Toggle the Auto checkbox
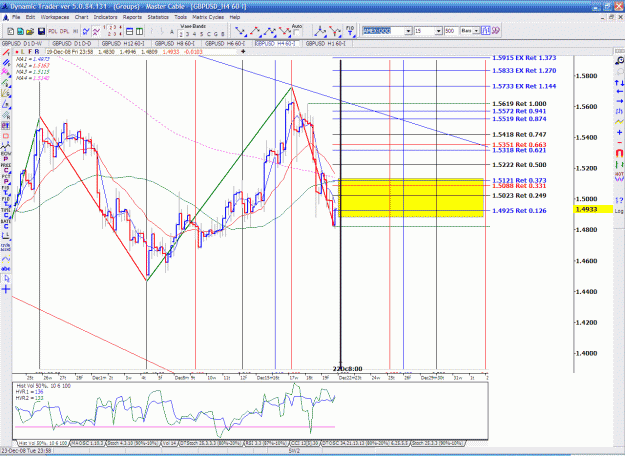Viewport: 625px width, 456px height. coord(297,33)
